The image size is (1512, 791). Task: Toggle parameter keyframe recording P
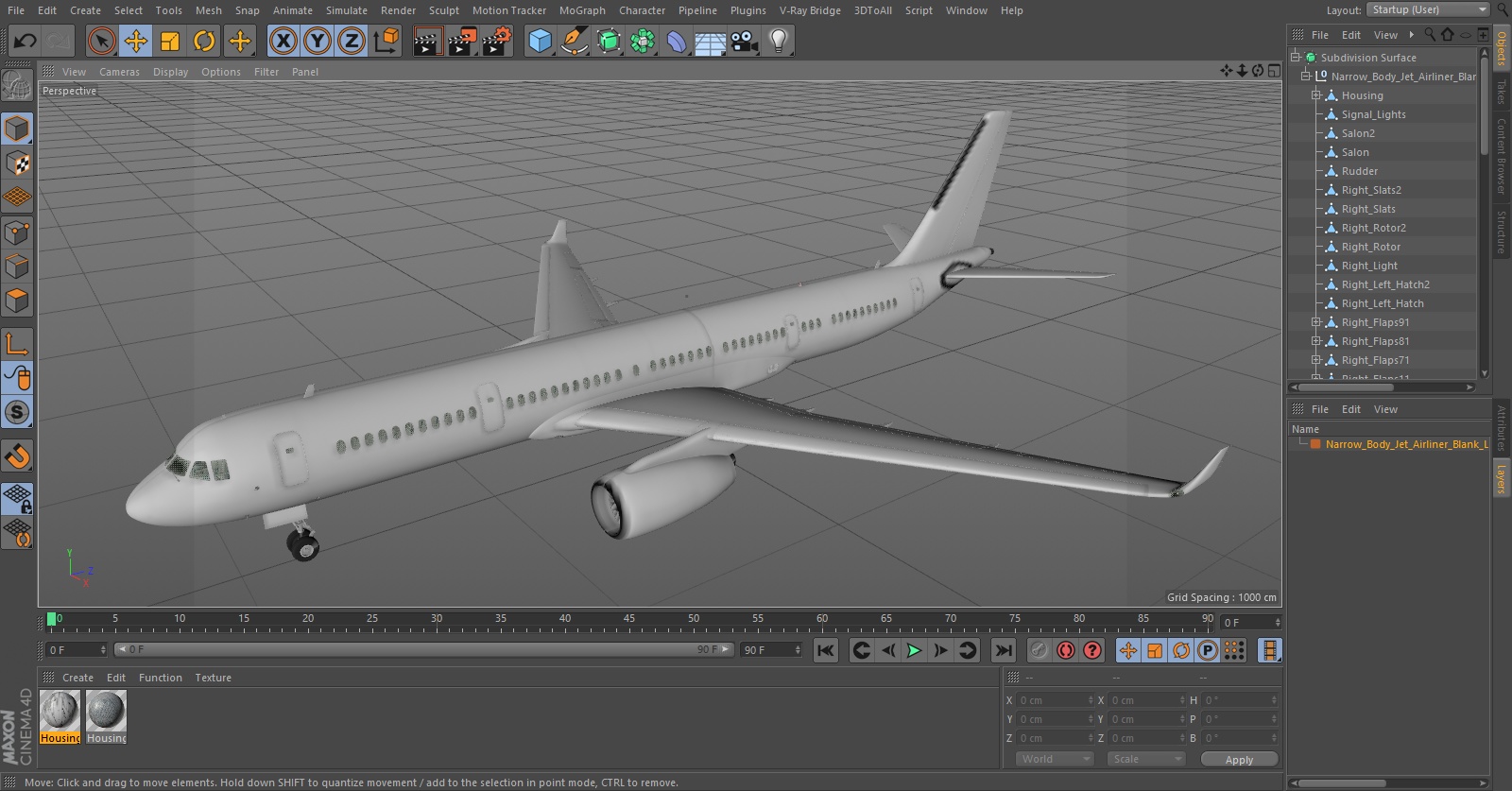[x=1208, y=650]
